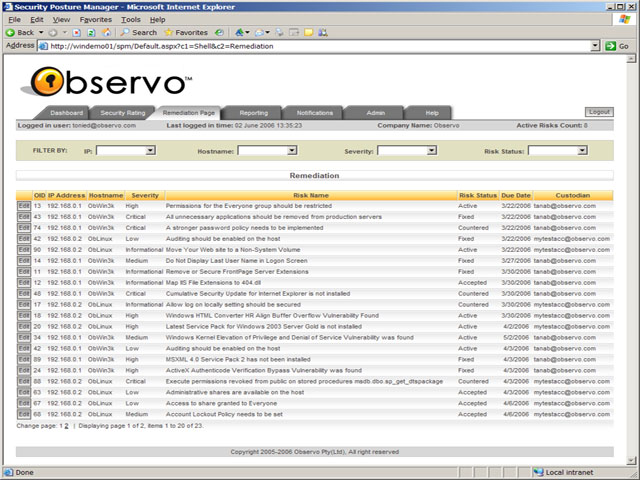Open the address bar URL dropdown
The height and width of the screenshot is (480, 640).
click(595, 46)
